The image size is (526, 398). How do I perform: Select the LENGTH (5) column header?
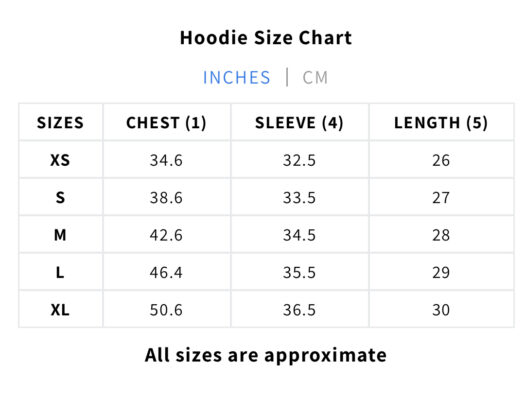click(x=441, y=123)
